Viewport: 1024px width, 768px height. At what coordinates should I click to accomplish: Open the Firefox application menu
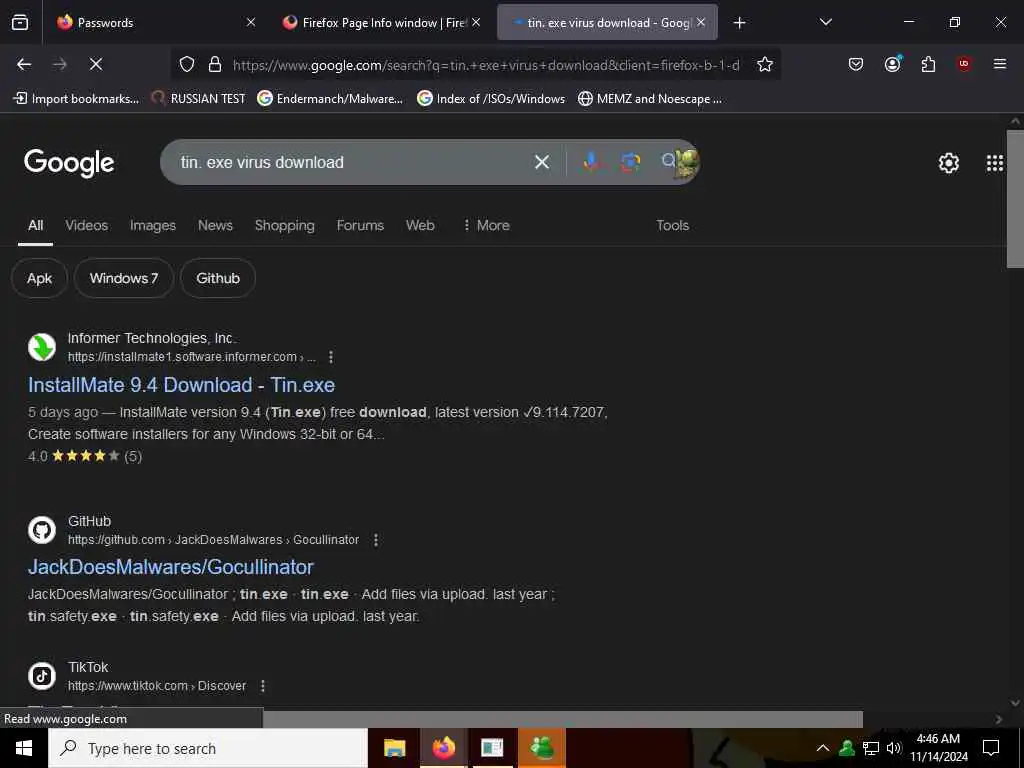(x=999, y=64)
